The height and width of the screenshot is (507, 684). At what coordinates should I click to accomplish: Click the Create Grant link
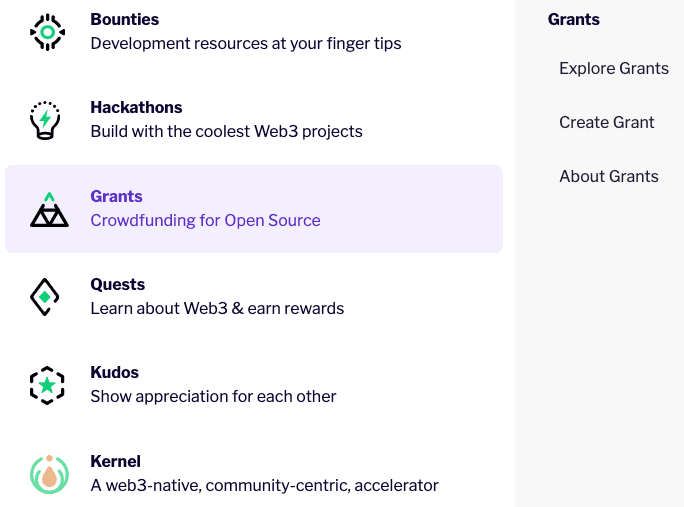point(606,122)
